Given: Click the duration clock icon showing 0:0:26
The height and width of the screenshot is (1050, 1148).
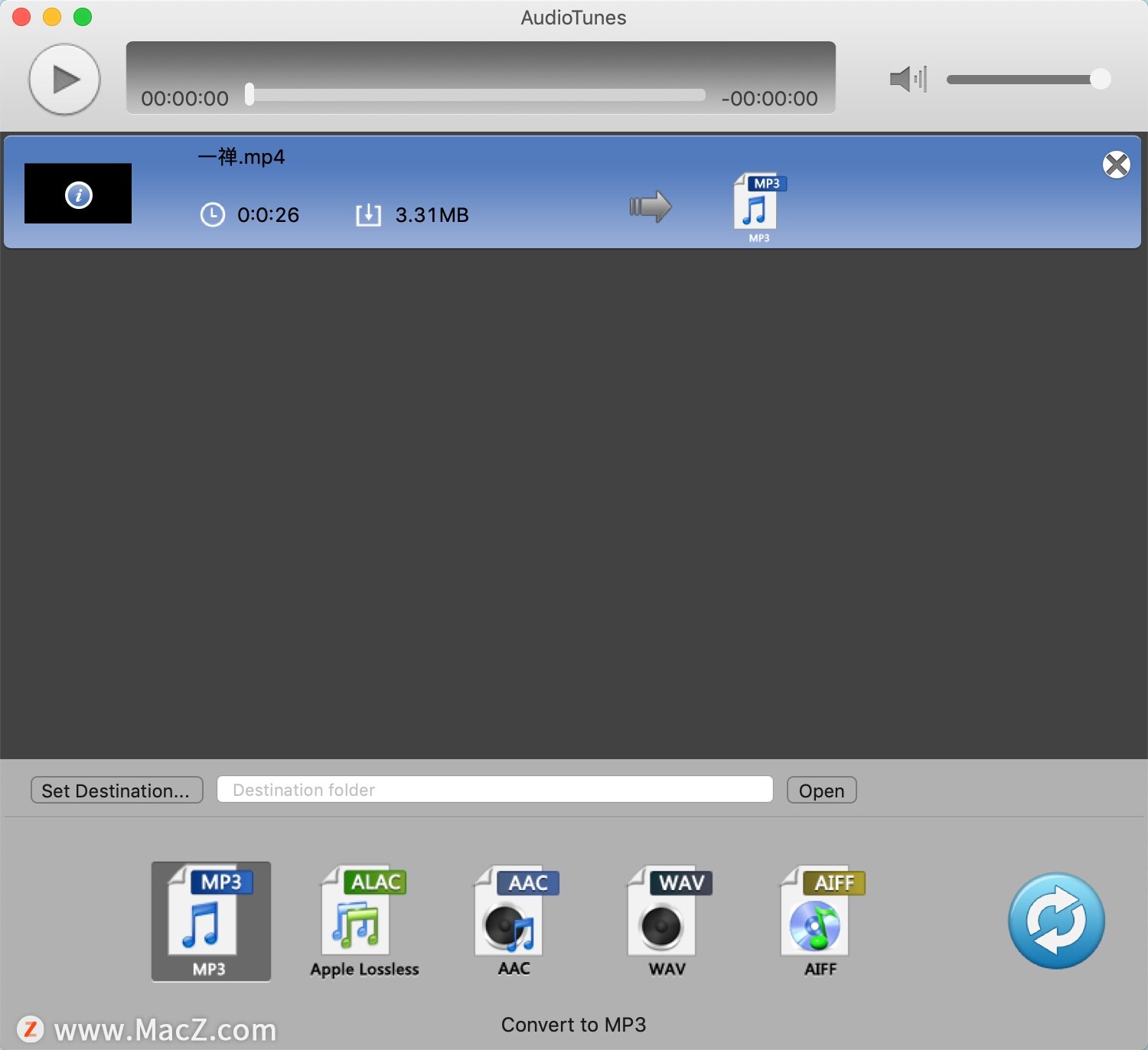Looking at the screenshot, I should pos(212,215).
